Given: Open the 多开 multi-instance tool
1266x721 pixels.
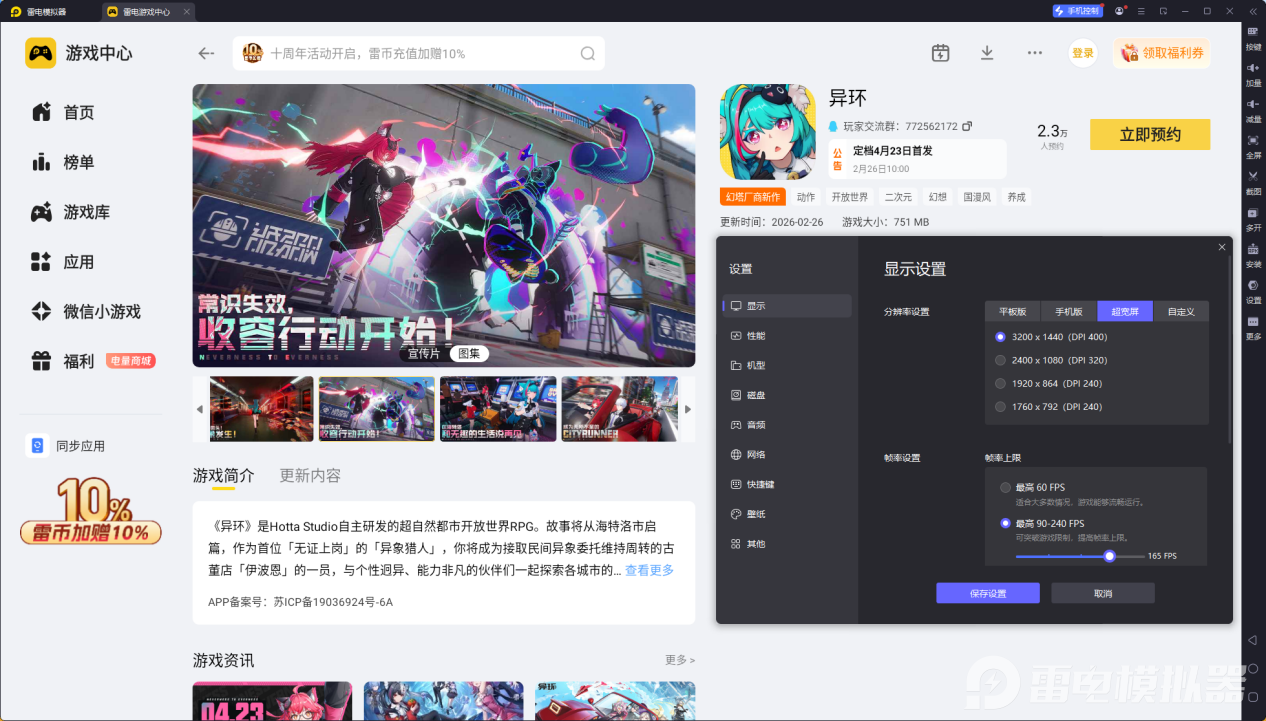Looking at the screenshot, I should [x=1253, y=218].
